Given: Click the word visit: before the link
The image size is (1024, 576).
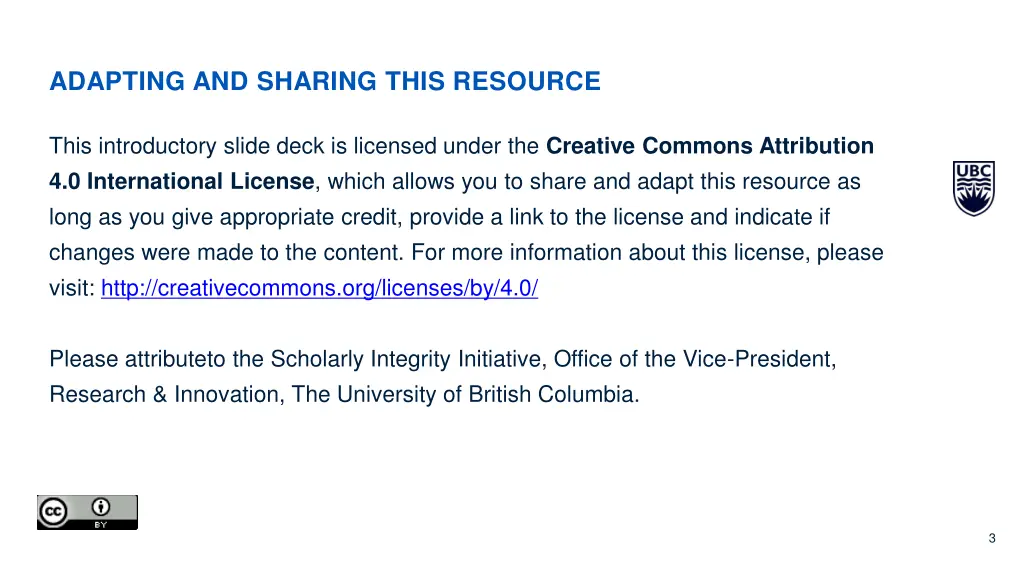Looking at the screenshot, I should pos(72,289).
